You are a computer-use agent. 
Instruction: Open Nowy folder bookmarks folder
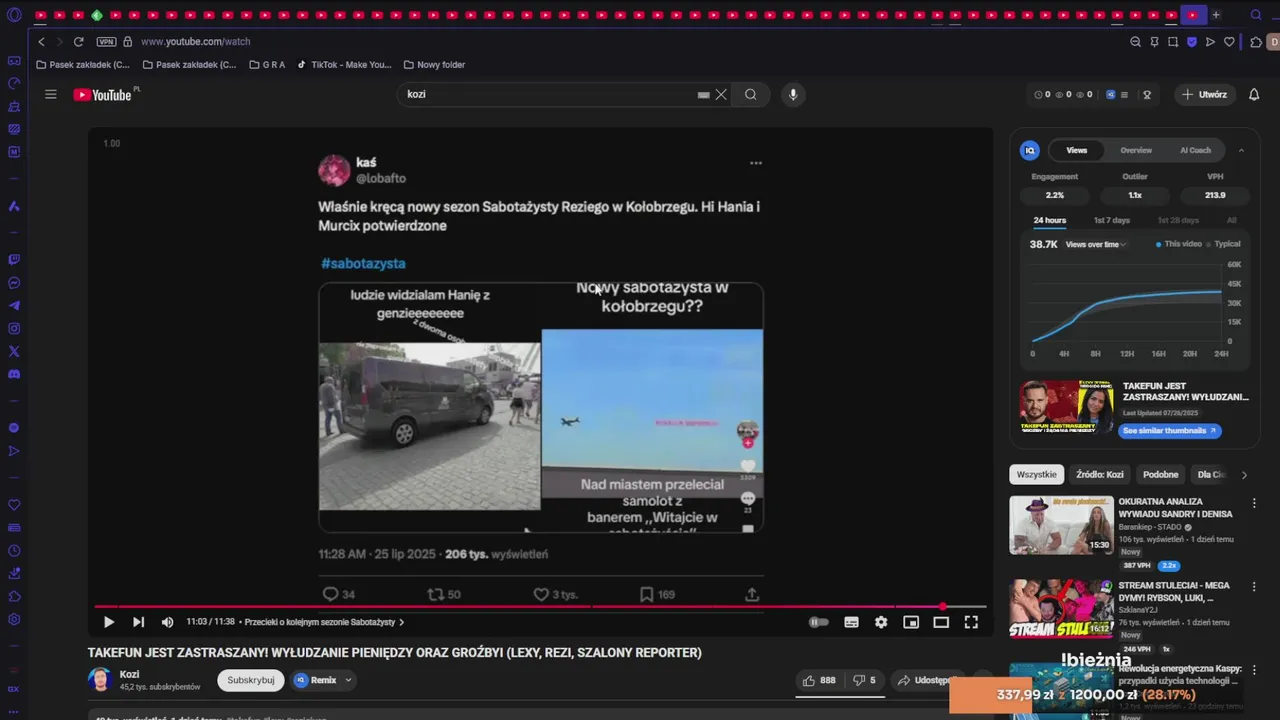click(435, 65)
